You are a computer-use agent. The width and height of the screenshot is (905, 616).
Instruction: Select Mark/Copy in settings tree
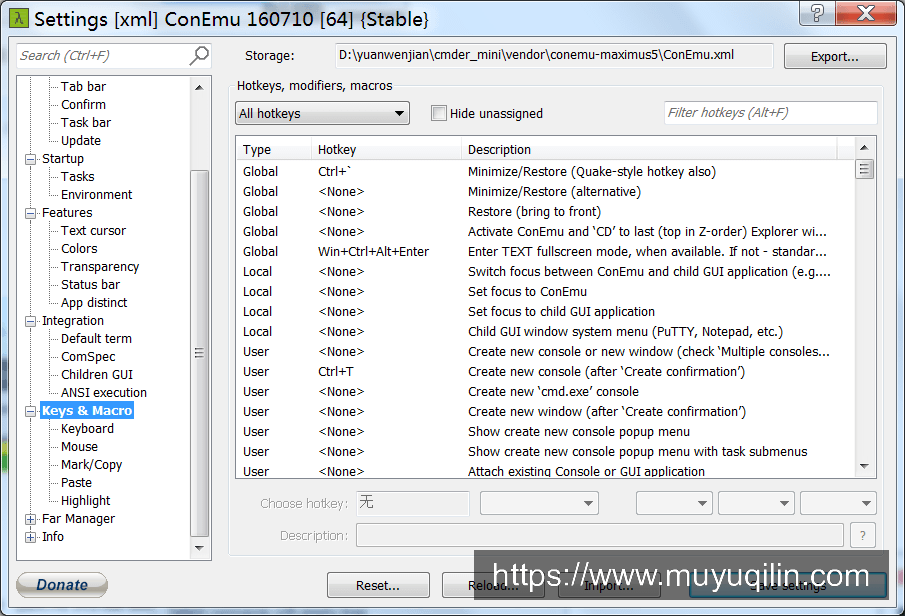click(x=91, y=465)
